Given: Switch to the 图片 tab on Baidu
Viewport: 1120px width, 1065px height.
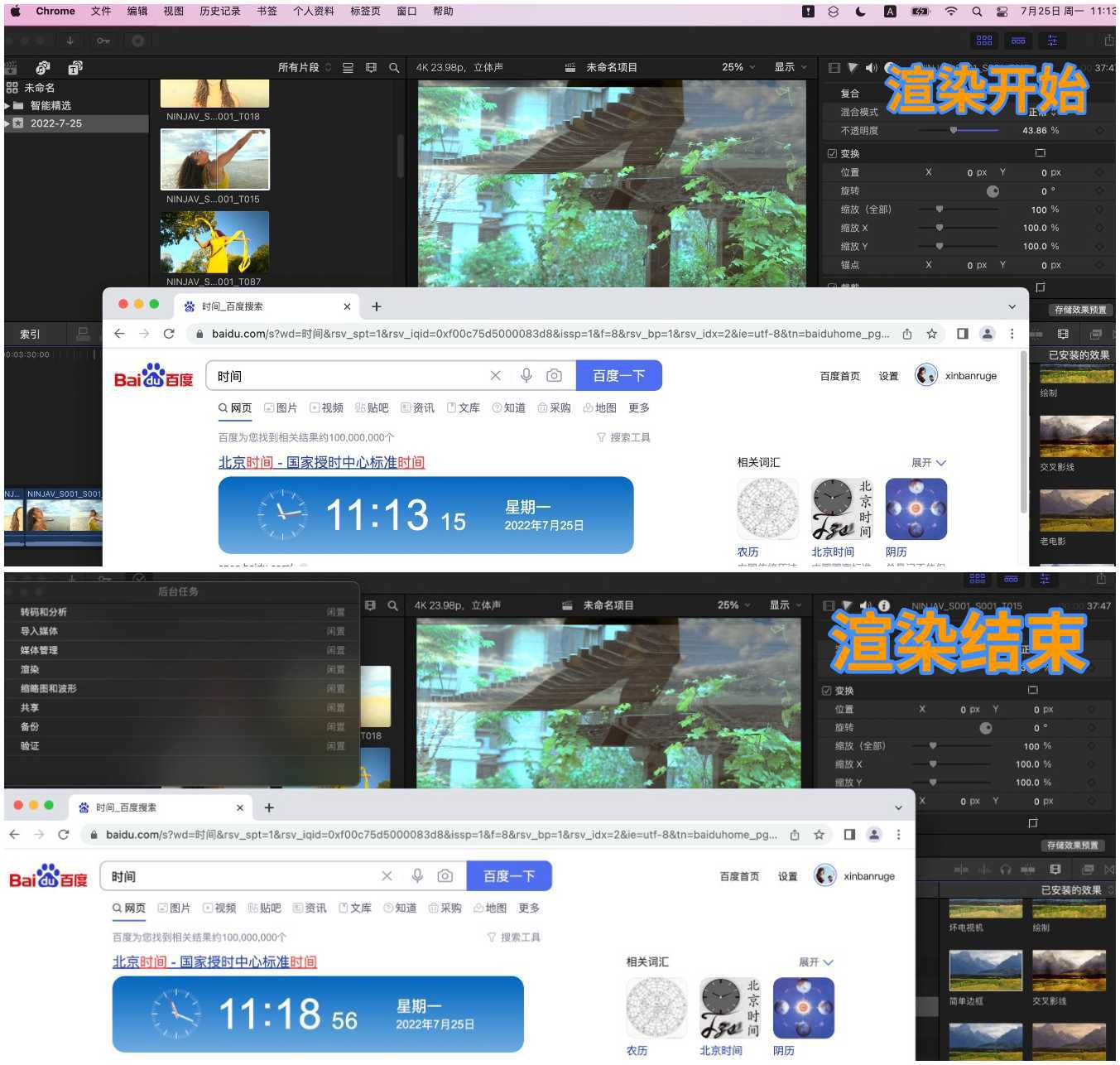Looking at the screenshot, I should (282, 407).
